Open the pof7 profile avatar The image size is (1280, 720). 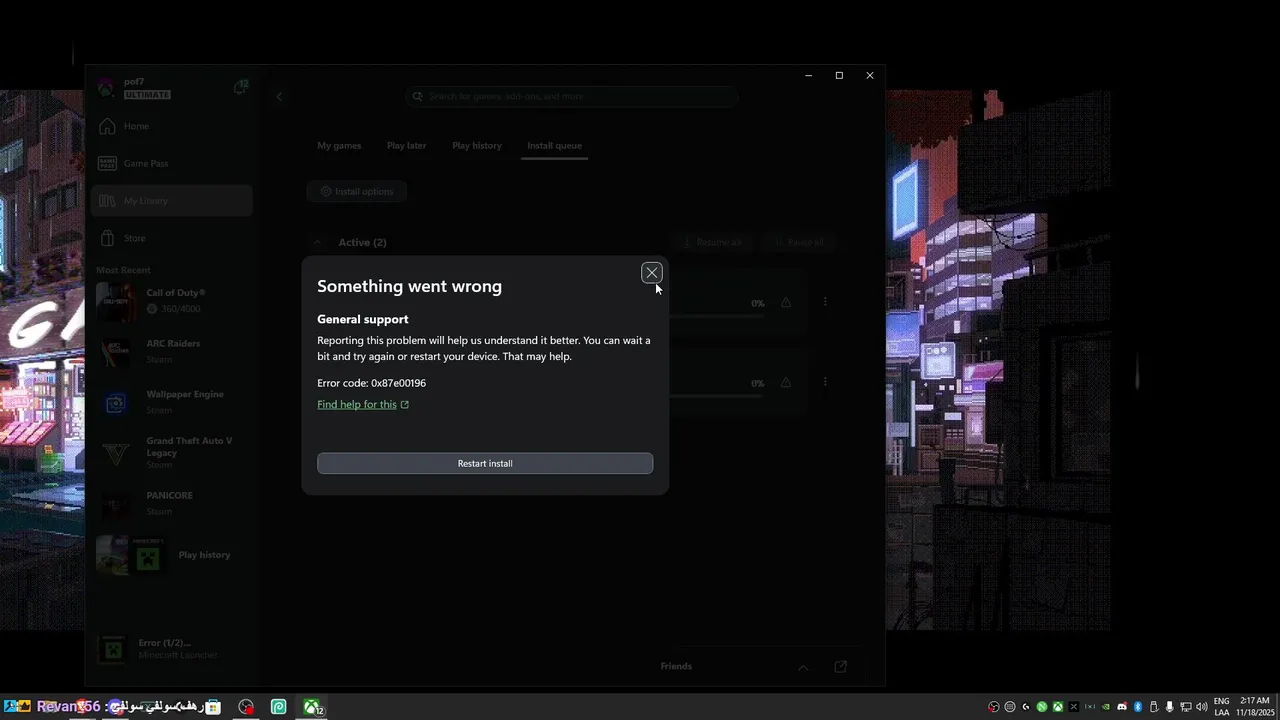[105, 88]
